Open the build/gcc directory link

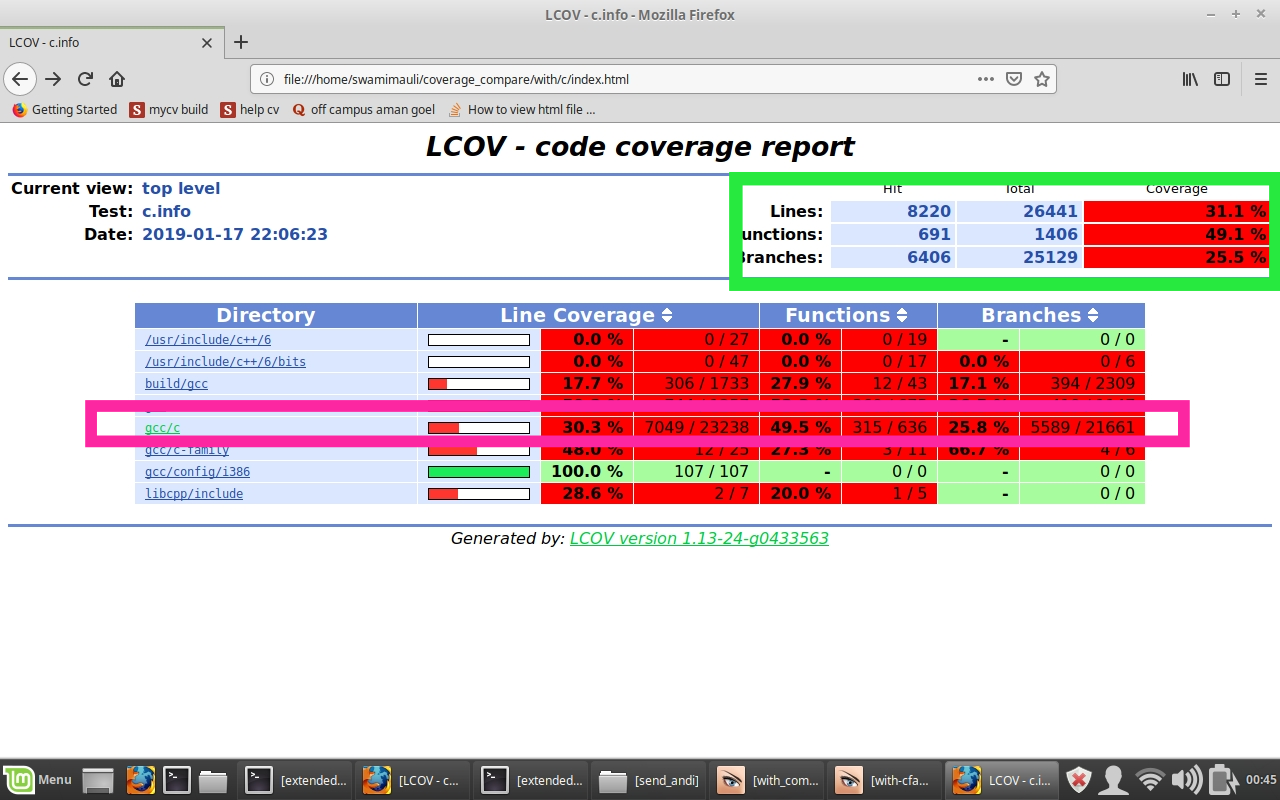pyautogui.click(x=176, y=384)
